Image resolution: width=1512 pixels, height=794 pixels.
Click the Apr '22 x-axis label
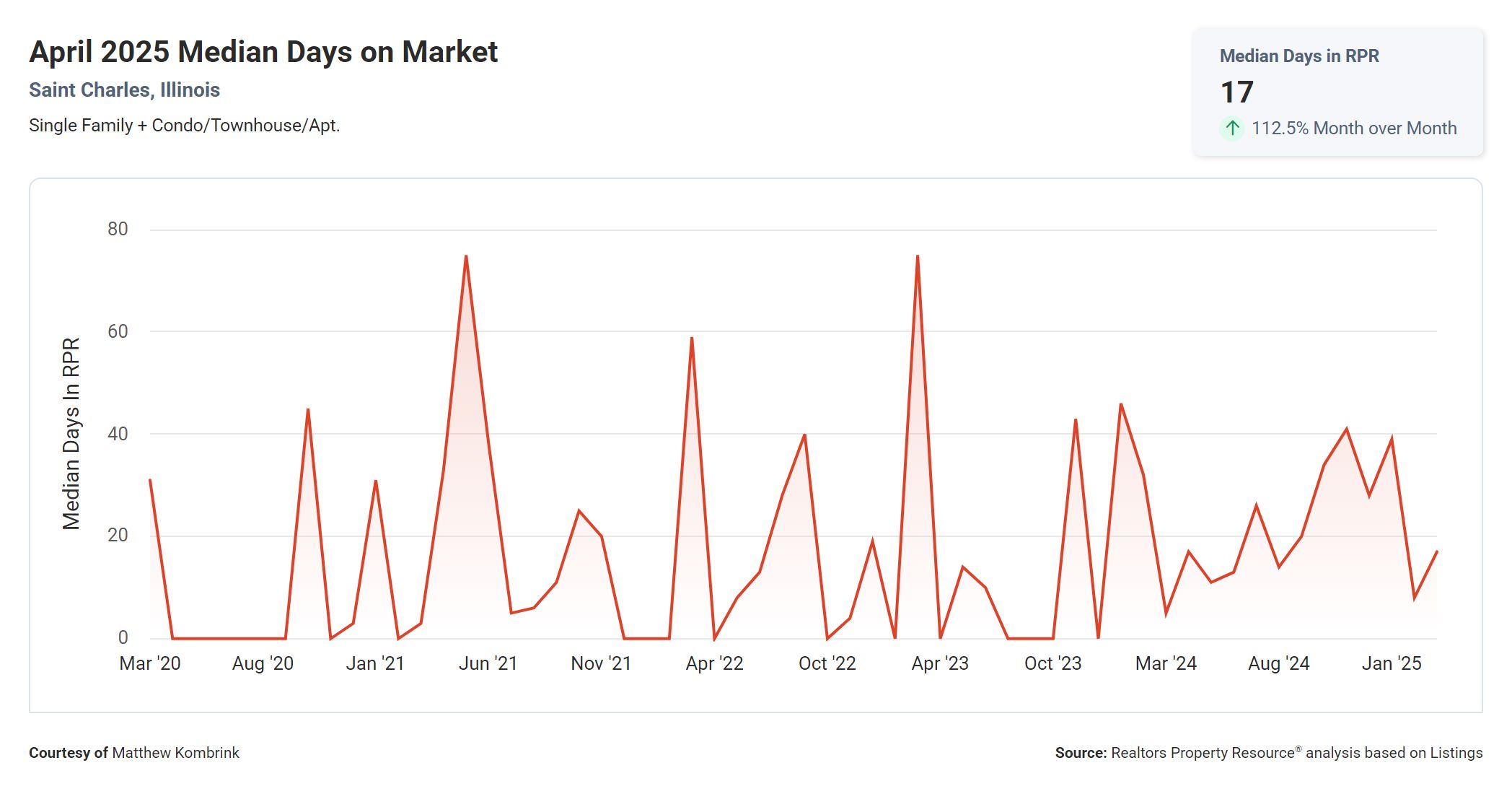[713, 663]
